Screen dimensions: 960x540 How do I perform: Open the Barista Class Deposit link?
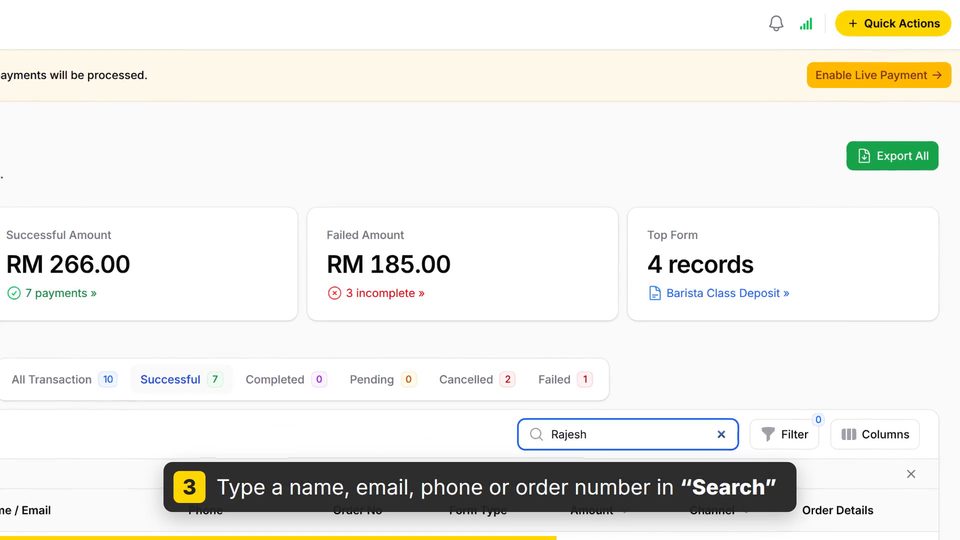[x=727, y=293]
